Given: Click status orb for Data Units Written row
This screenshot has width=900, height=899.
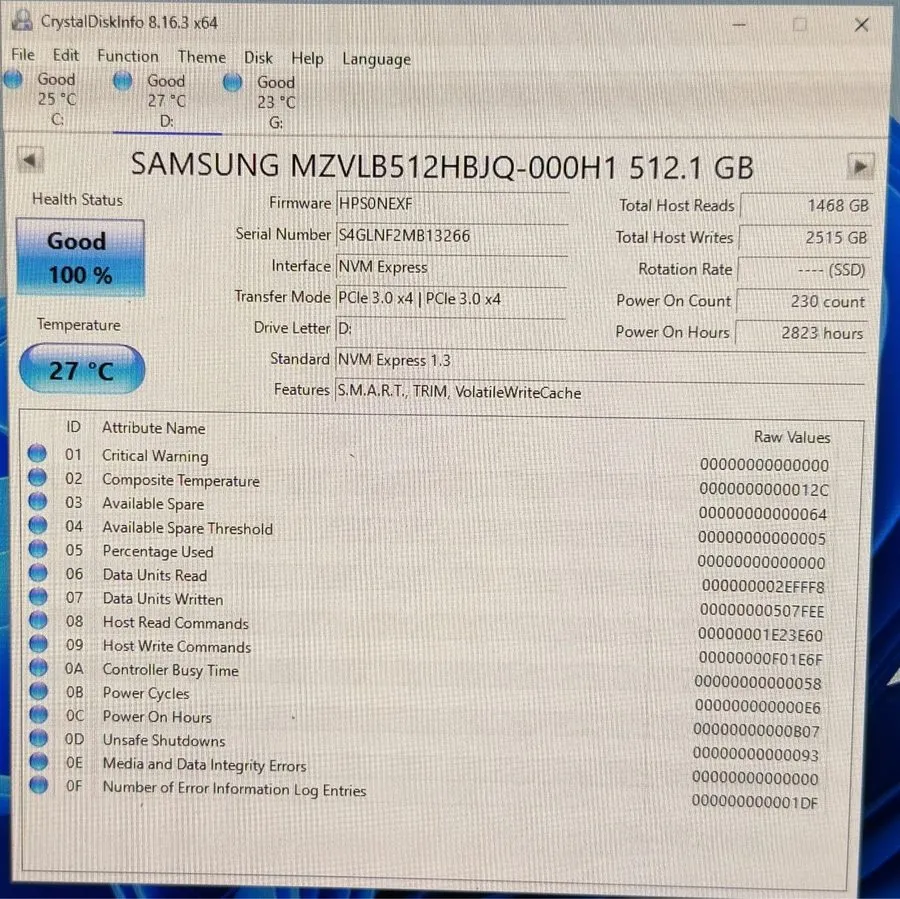Looking at the screenshot, I should click(38, 596).
